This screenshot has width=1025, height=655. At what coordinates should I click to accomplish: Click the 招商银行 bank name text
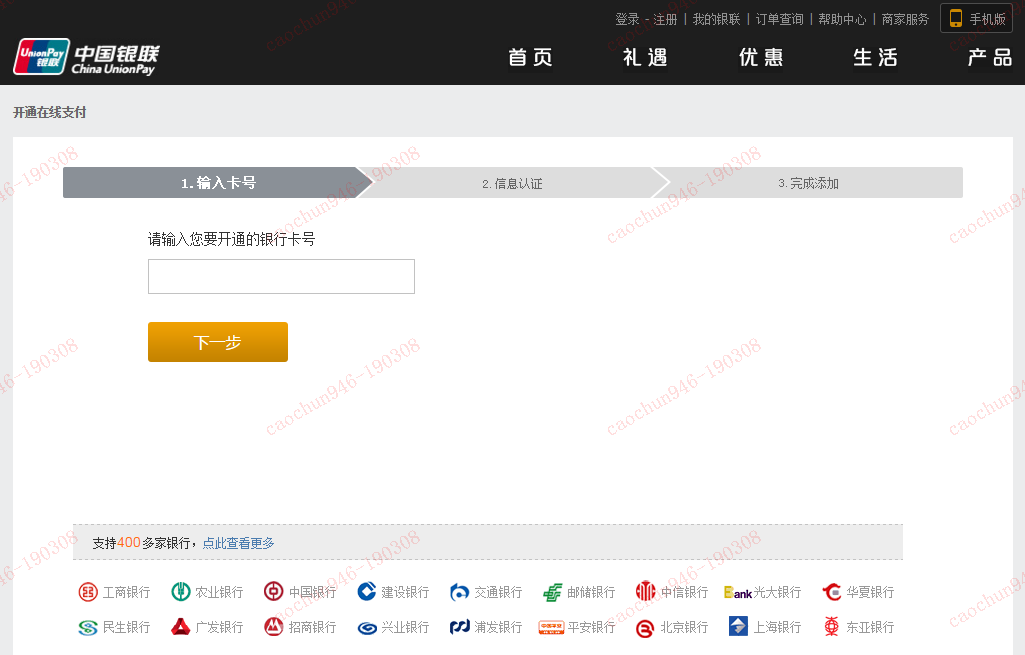coord(312,628)
